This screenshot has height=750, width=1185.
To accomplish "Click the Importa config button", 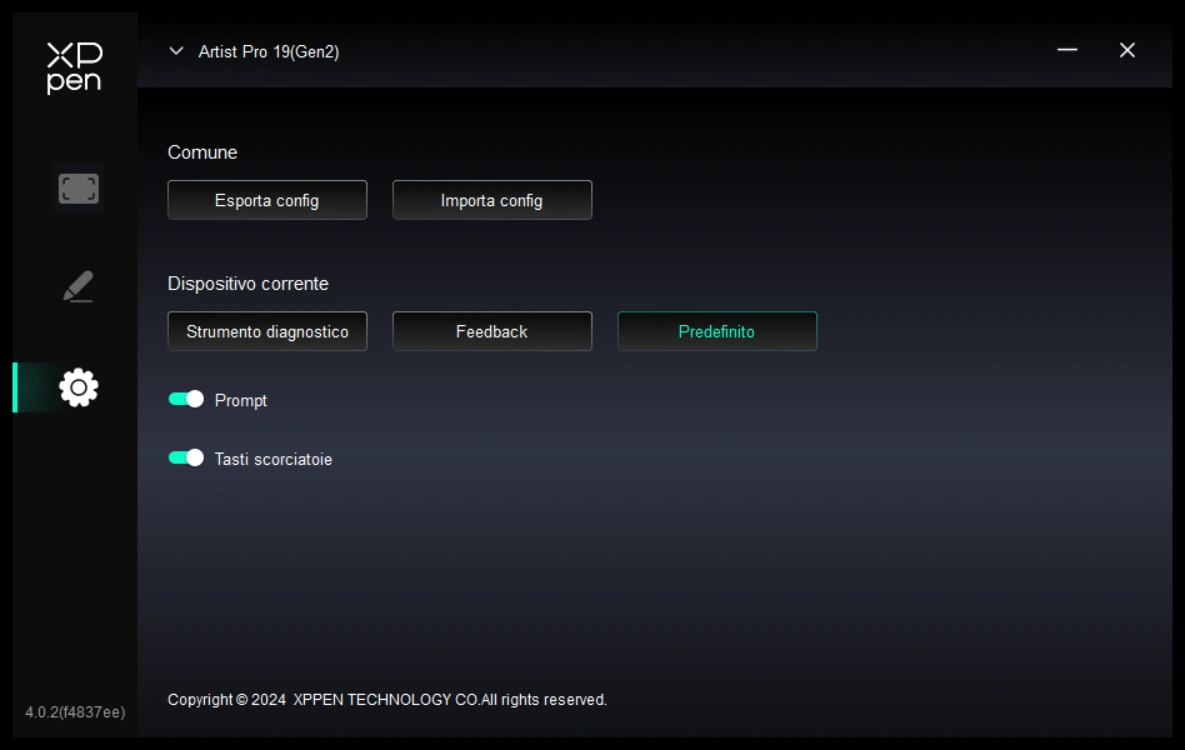I will [492, 200].
